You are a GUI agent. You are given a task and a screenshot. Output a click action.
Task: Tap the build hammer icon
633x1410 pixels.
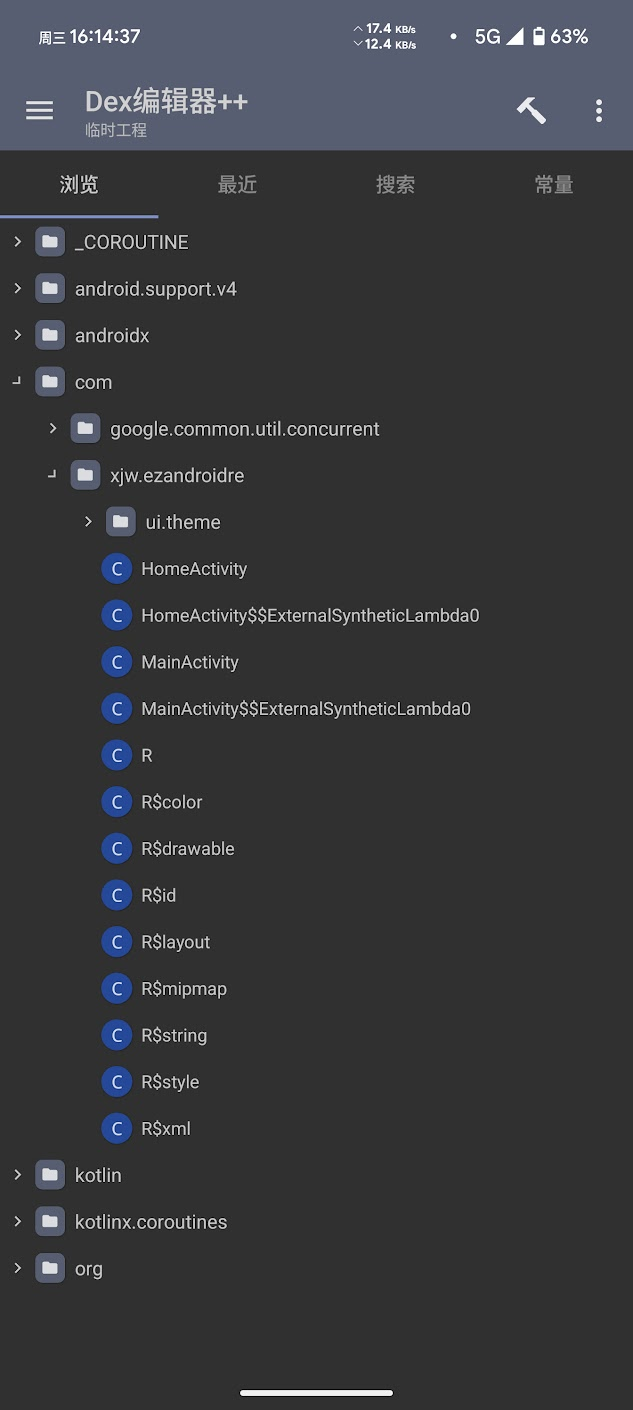pyautogui.click(x=531, y=110)
